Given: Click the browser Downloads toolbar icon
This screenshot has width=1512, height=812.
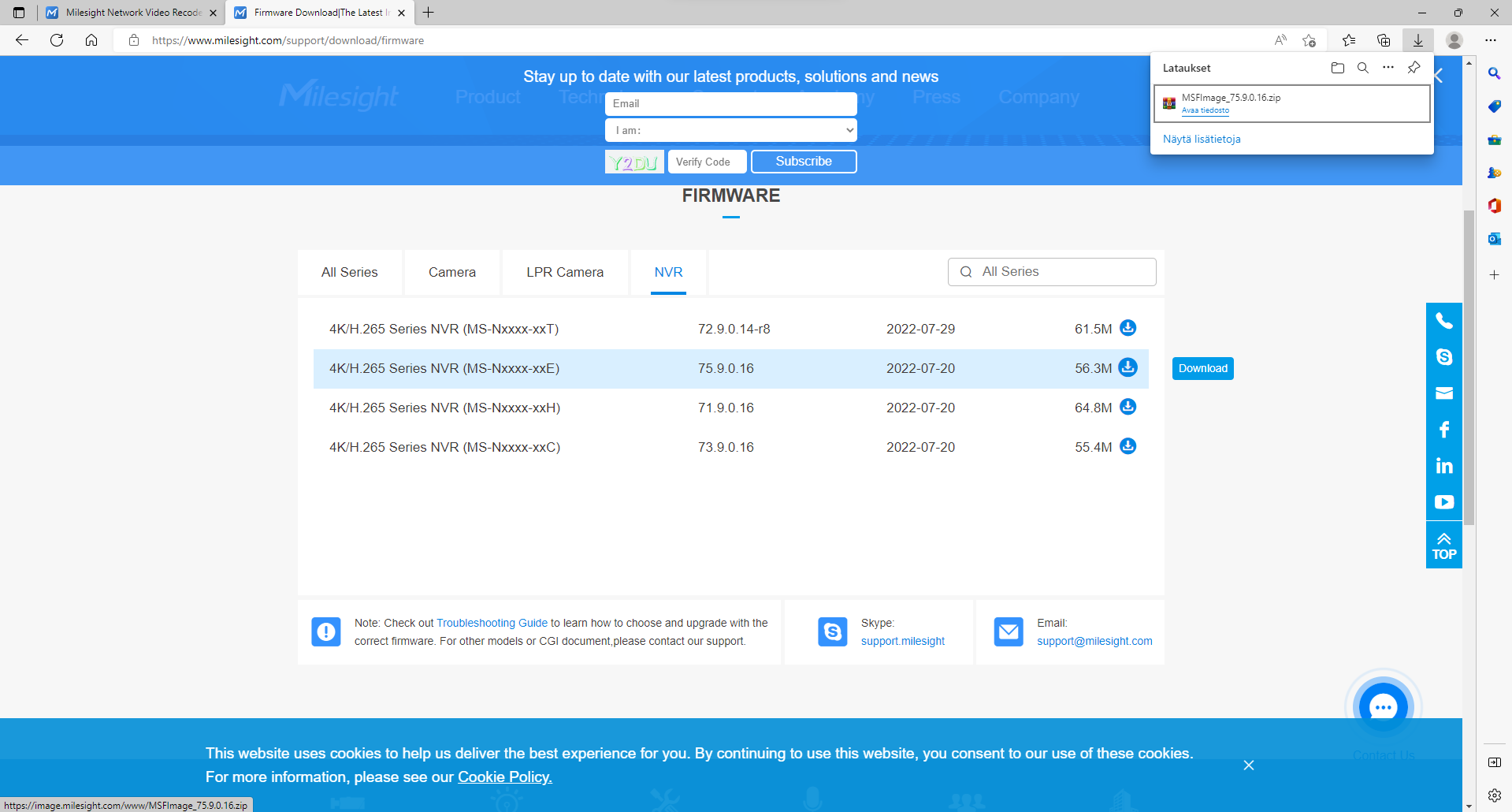Looking at the screenshot, I should click(1418, 40).
